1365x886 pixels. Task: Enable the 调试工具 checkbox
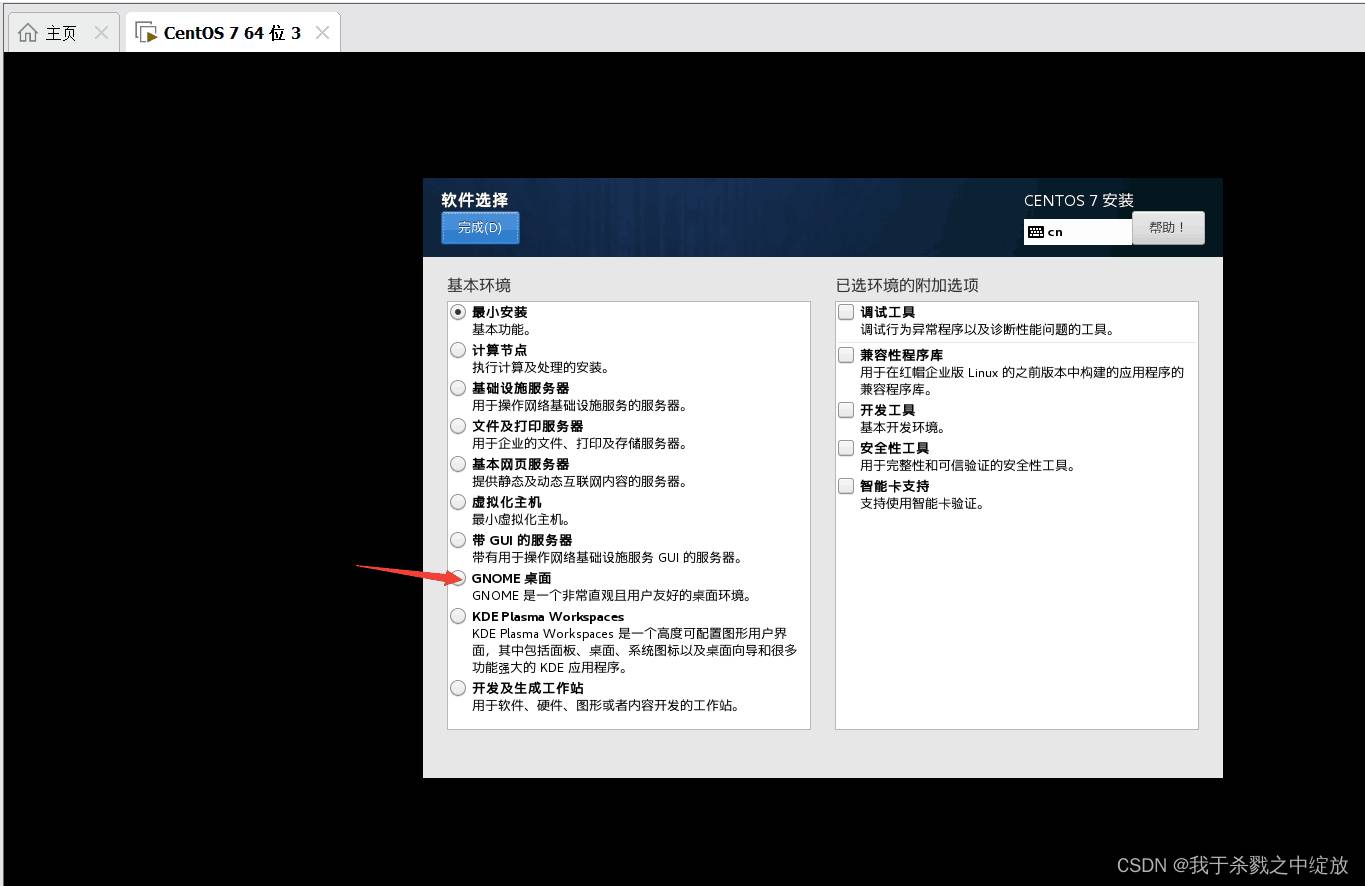click(x=846, y=312)
